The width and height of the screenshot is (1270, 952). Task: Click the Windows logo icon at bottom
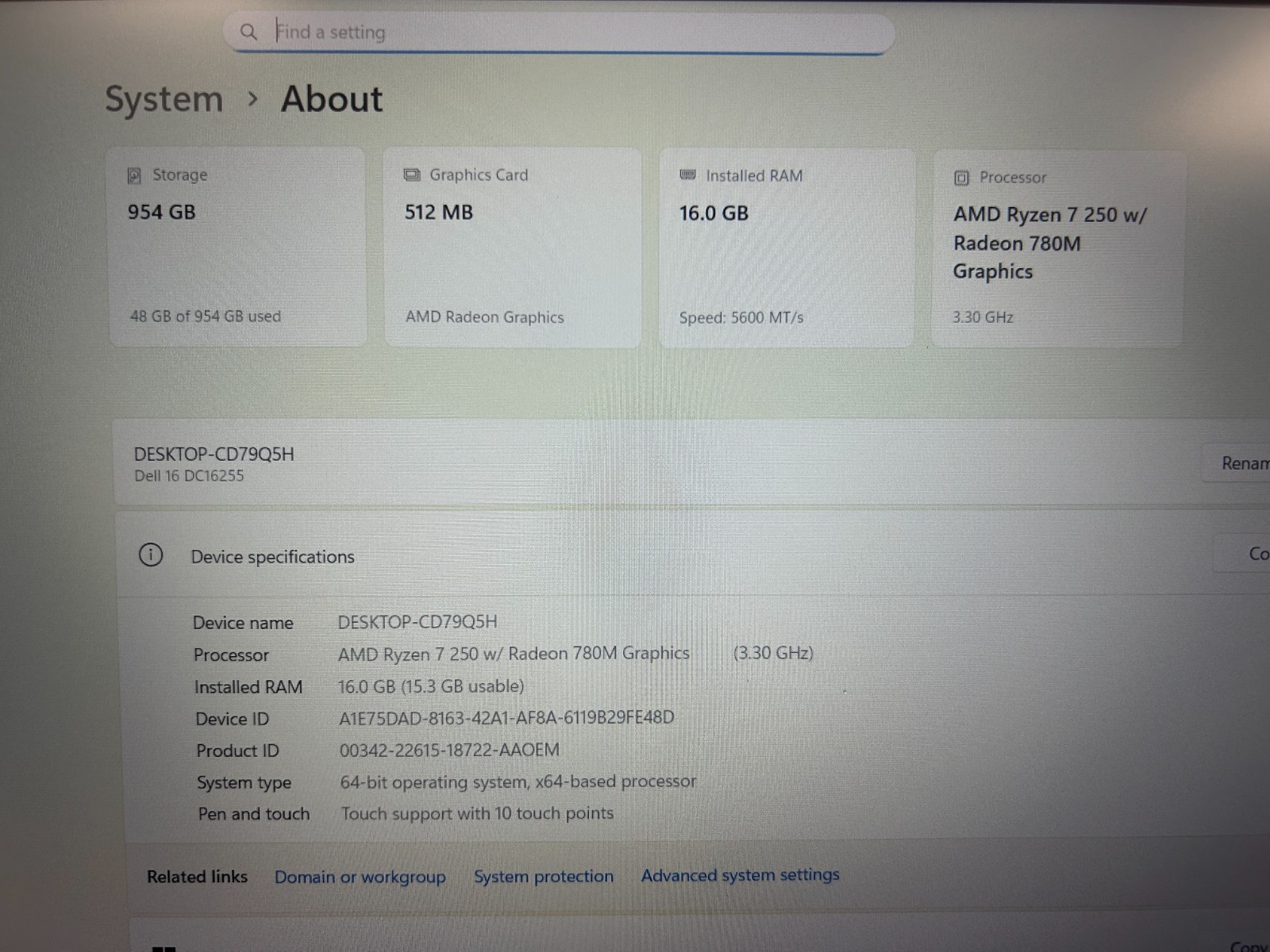(x=164, y=948)
